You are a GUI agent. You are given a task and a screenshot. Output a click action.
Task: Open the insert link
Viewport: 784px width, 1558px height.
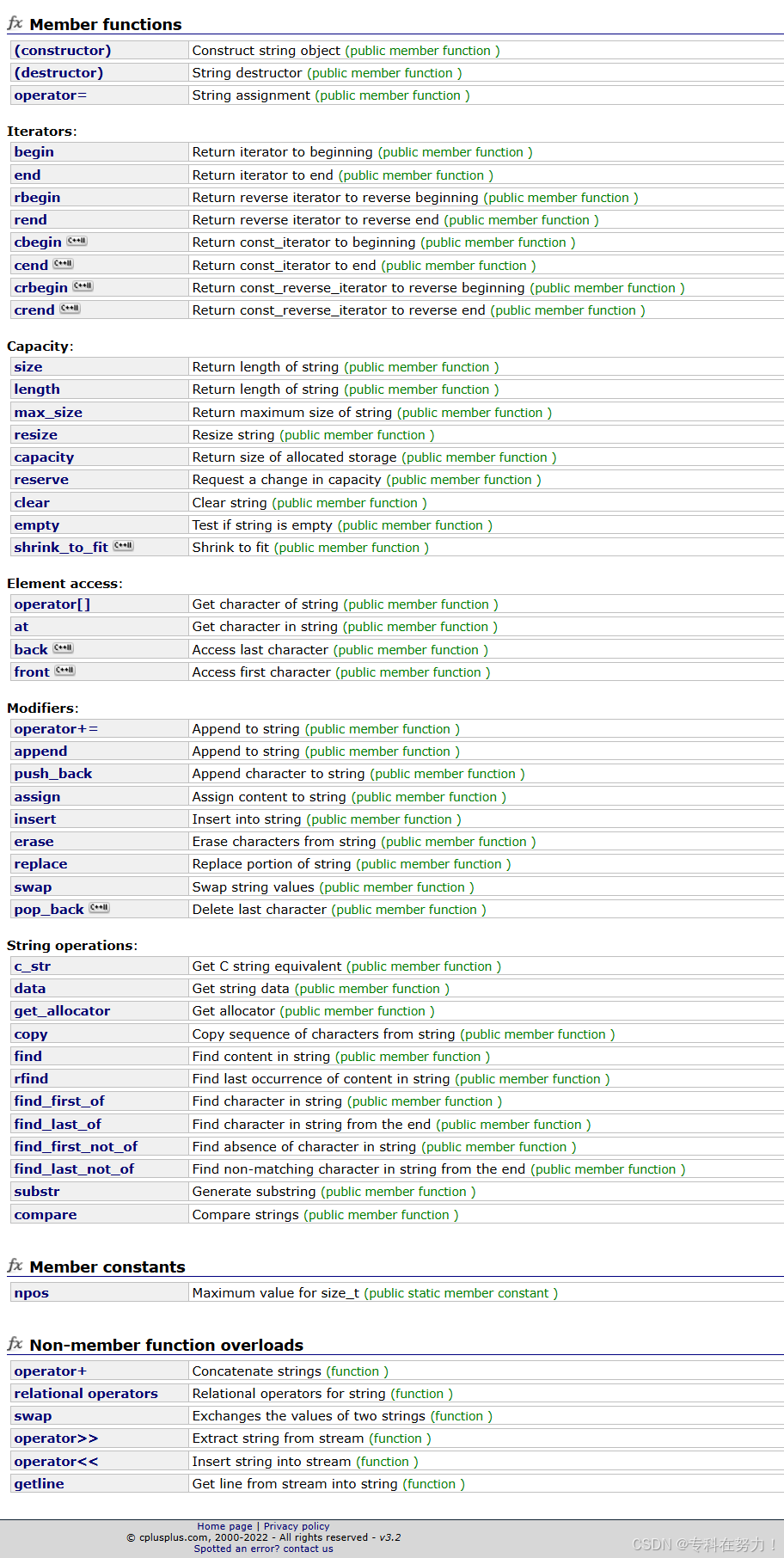point(35,819)
